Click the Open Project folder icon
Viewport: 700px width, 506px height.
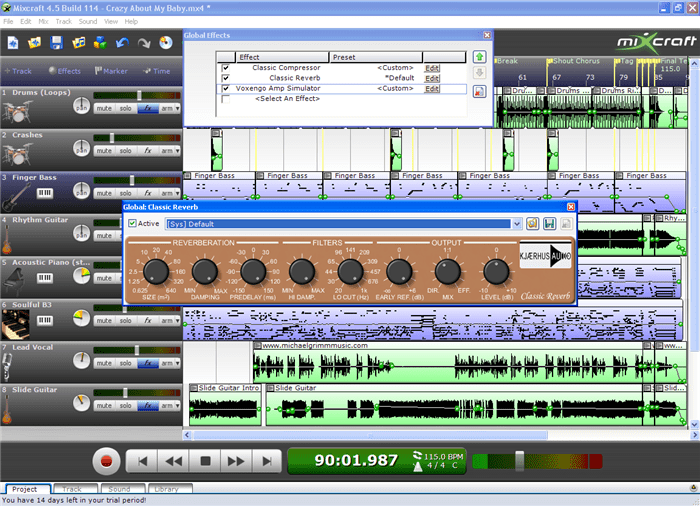click(x=34, y=43)
